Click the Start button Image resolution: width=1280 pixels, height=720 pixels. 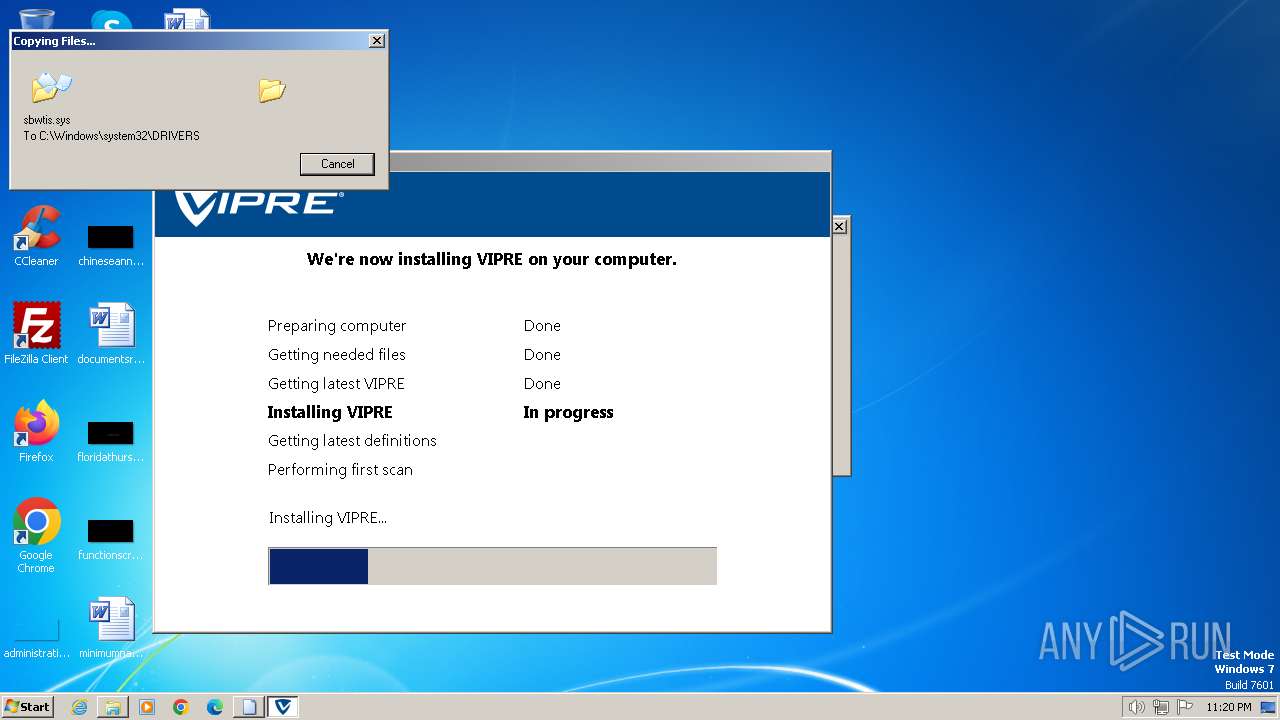[27, 706]
